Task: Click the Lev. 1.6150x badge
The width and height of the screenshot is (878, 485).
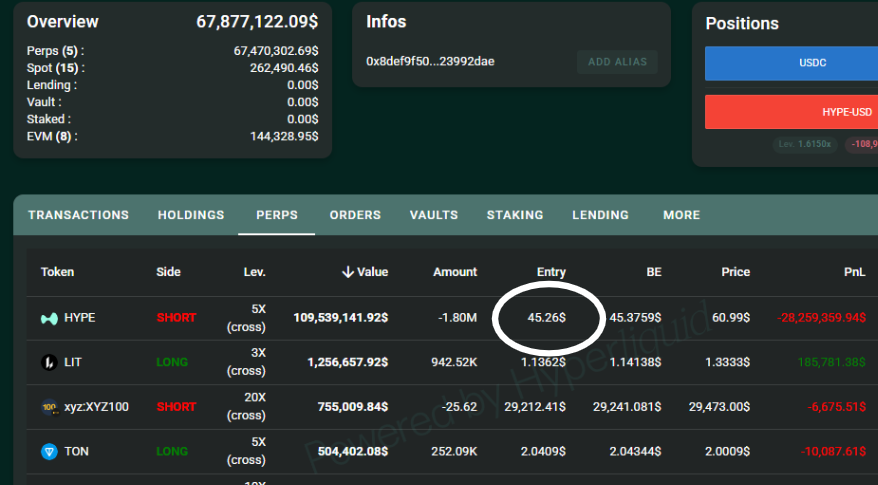Action: click(805, 144)
